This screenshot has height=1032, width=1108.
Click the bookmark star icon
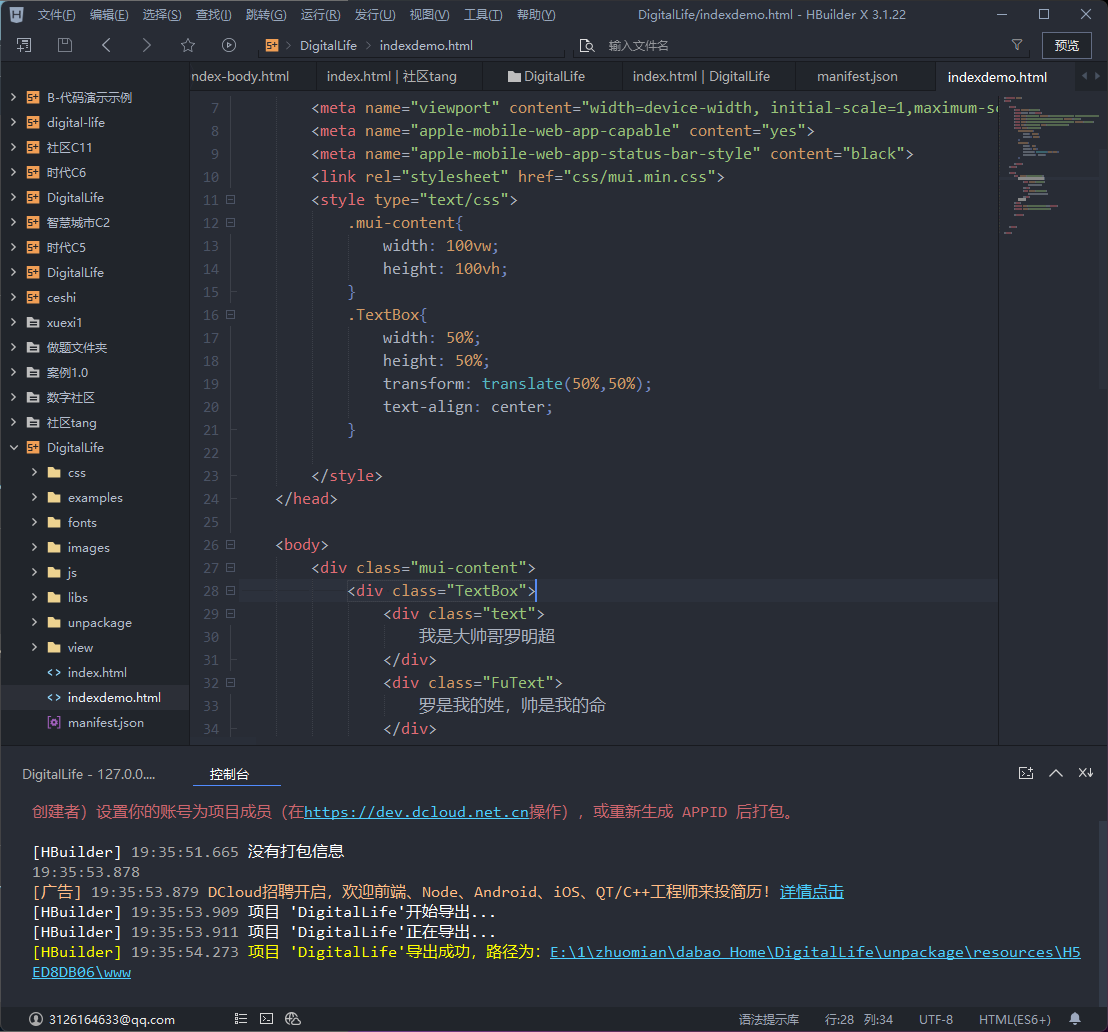188,45
